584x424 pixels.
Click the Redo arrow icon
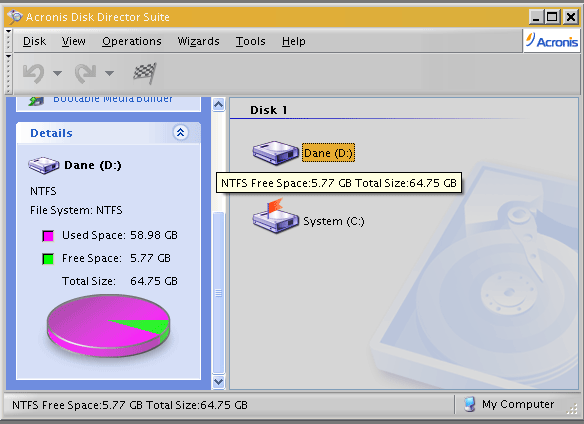click(x=85, y=73)
